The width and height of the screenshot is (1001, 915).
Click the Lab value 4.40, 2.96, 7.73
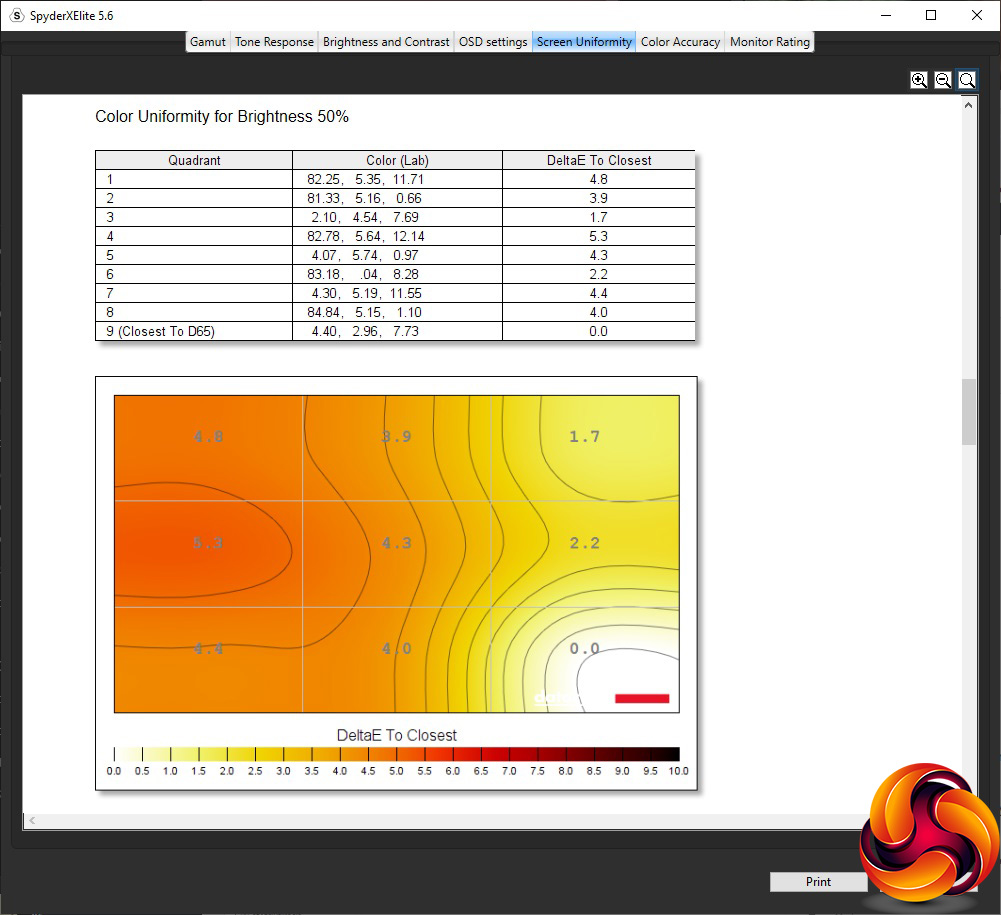coord(365,331)
